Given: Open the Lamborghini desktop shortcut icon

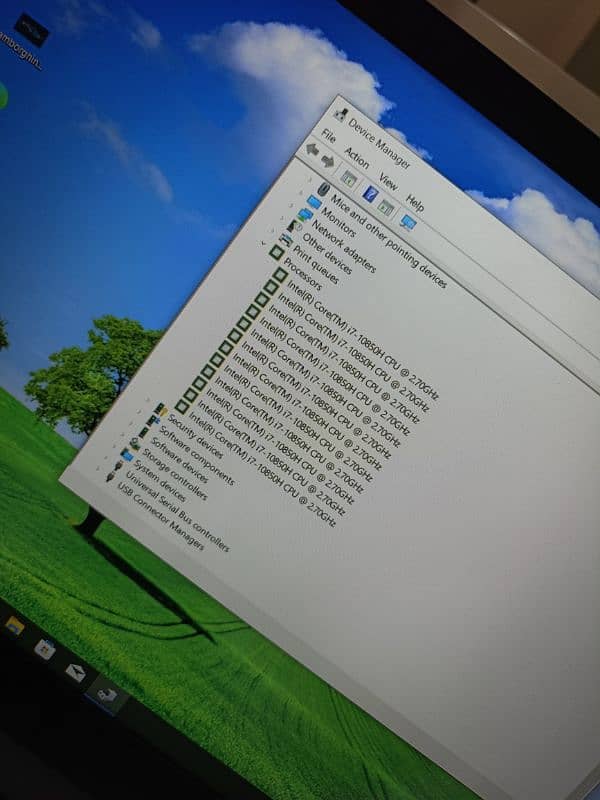Looking at the screenshot, I should click(x=32, y=30).
